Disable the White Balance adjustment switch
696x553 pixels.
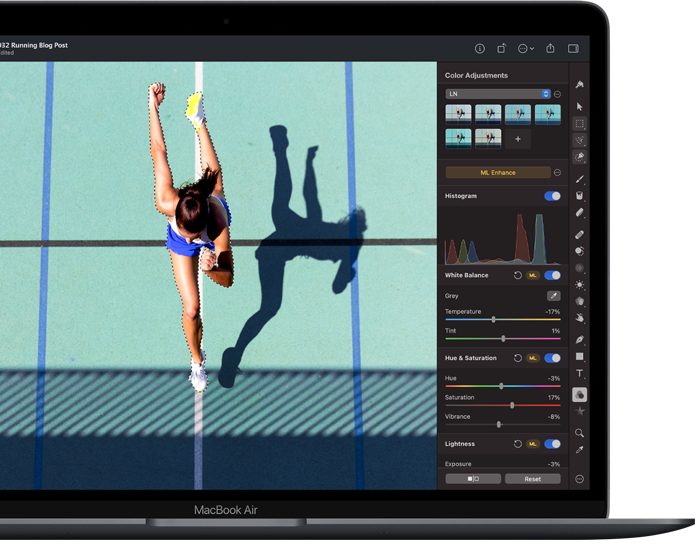(x=552, y=275)
